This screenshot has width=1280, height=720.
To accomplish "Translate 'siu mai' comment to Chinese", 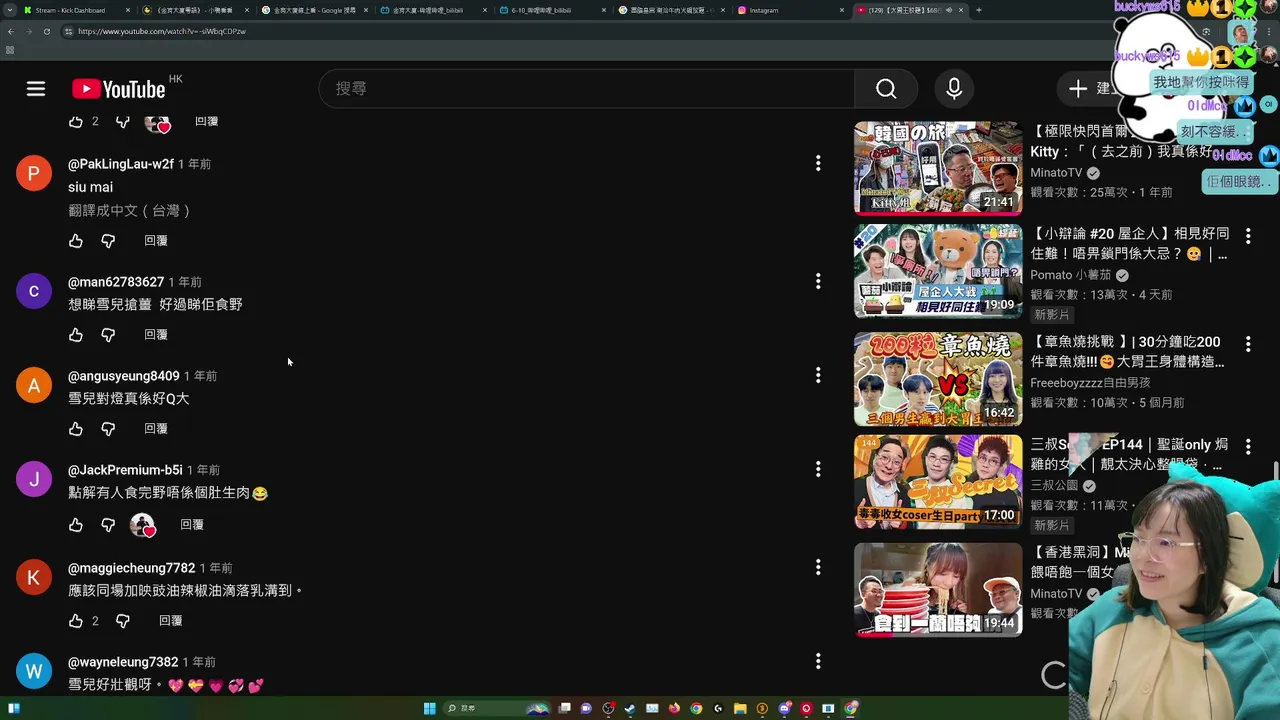I will click(x=129, y=211).
